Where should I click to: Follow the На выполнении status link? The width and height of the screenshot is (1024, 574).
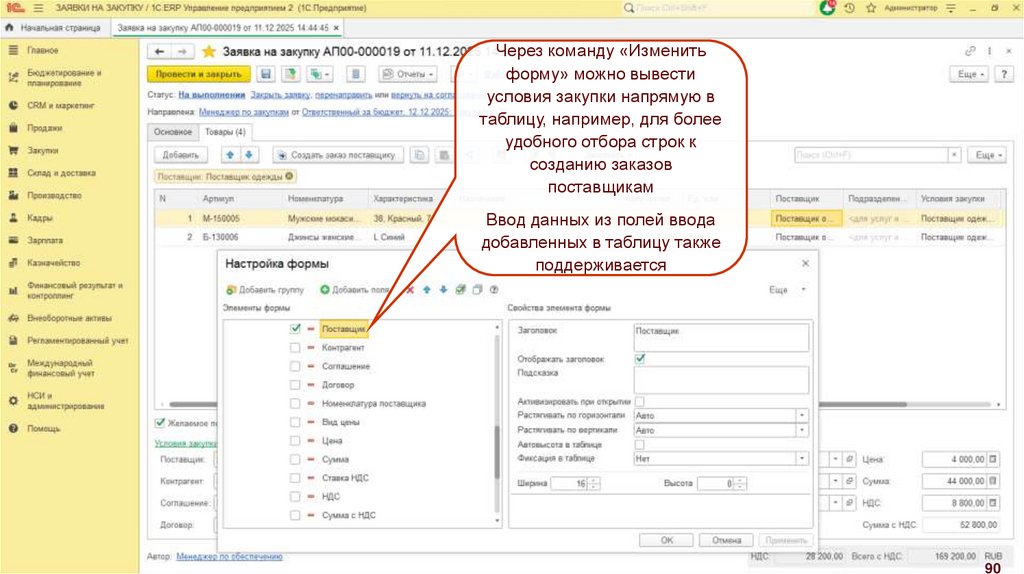(x=212, y=95)
